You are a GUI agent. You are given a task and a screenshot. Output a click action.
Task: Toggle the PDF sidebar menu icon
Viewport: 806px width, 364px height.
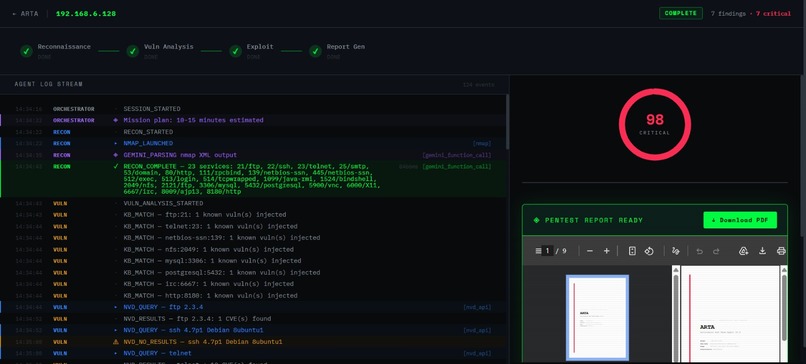point(538,251)
